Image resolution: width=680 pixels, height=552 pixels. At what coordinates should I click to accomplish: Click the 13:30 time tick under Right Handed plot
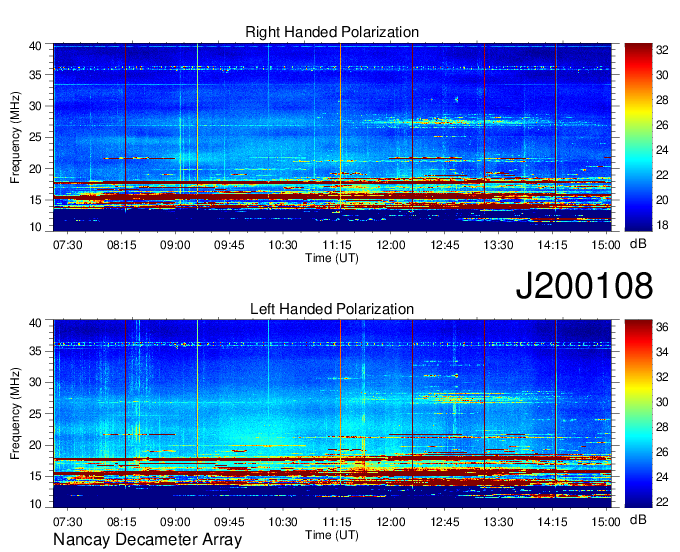point(498,245)
